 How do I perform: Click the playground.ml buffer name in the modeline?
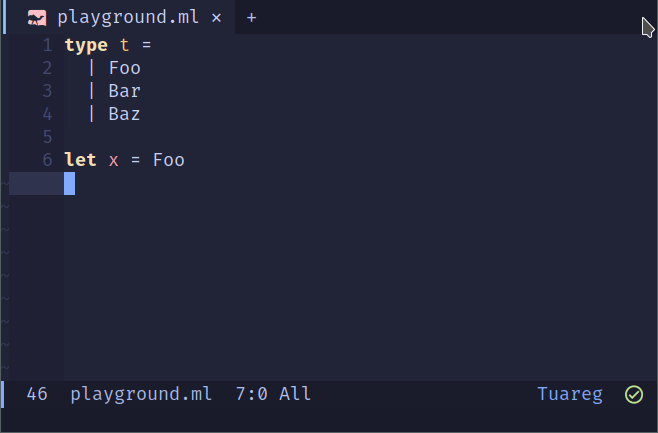click(x=141, y=394)
